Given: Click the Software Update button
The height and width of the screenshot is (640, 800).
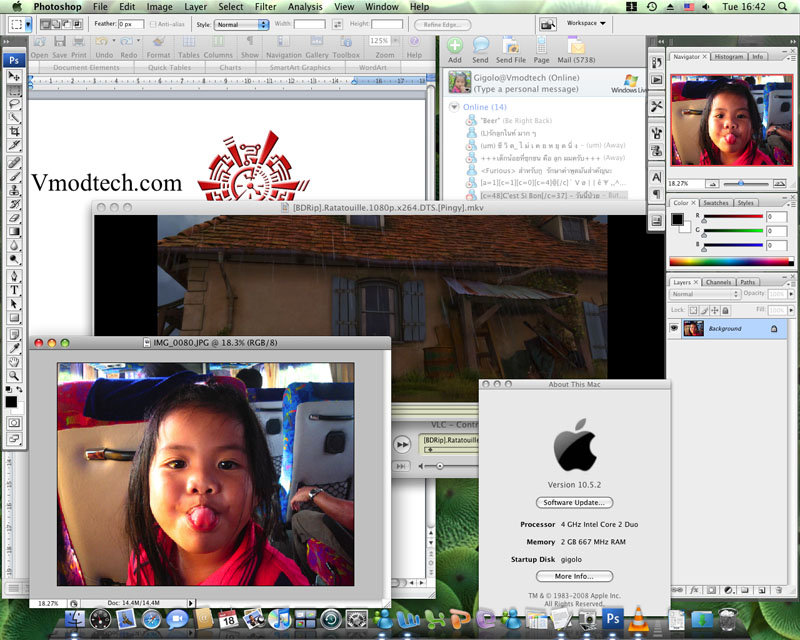Looking at the screenshot, I should click(x=574, y=502).
